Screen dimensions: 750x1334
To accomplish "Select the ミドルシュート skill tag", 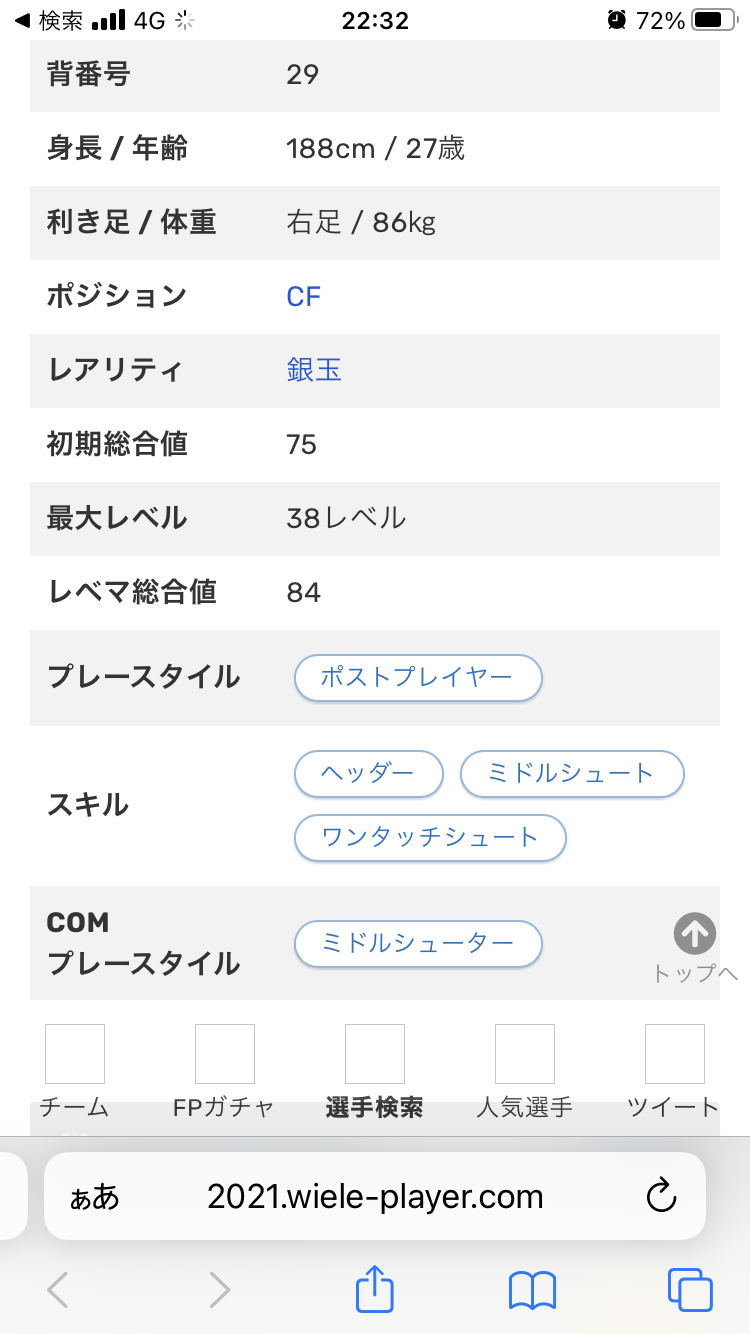I will (571, 773).
